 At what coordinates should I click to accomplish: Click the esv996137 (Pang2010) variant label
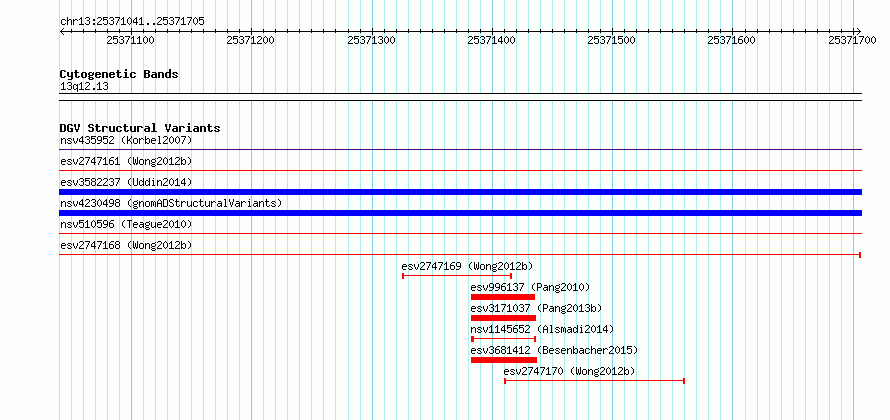coord(531,287)
